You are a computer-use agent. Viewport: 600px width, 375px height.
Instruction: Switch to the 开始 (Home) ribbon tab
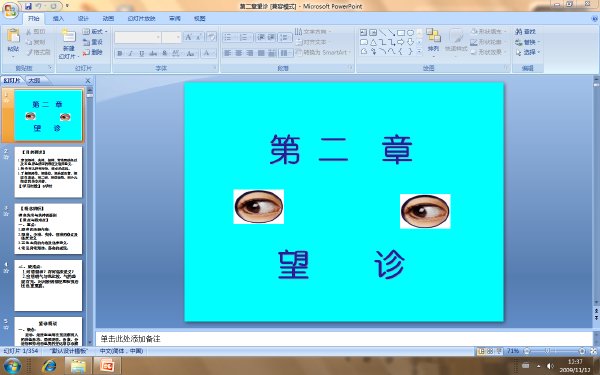(x=34, y=18)
